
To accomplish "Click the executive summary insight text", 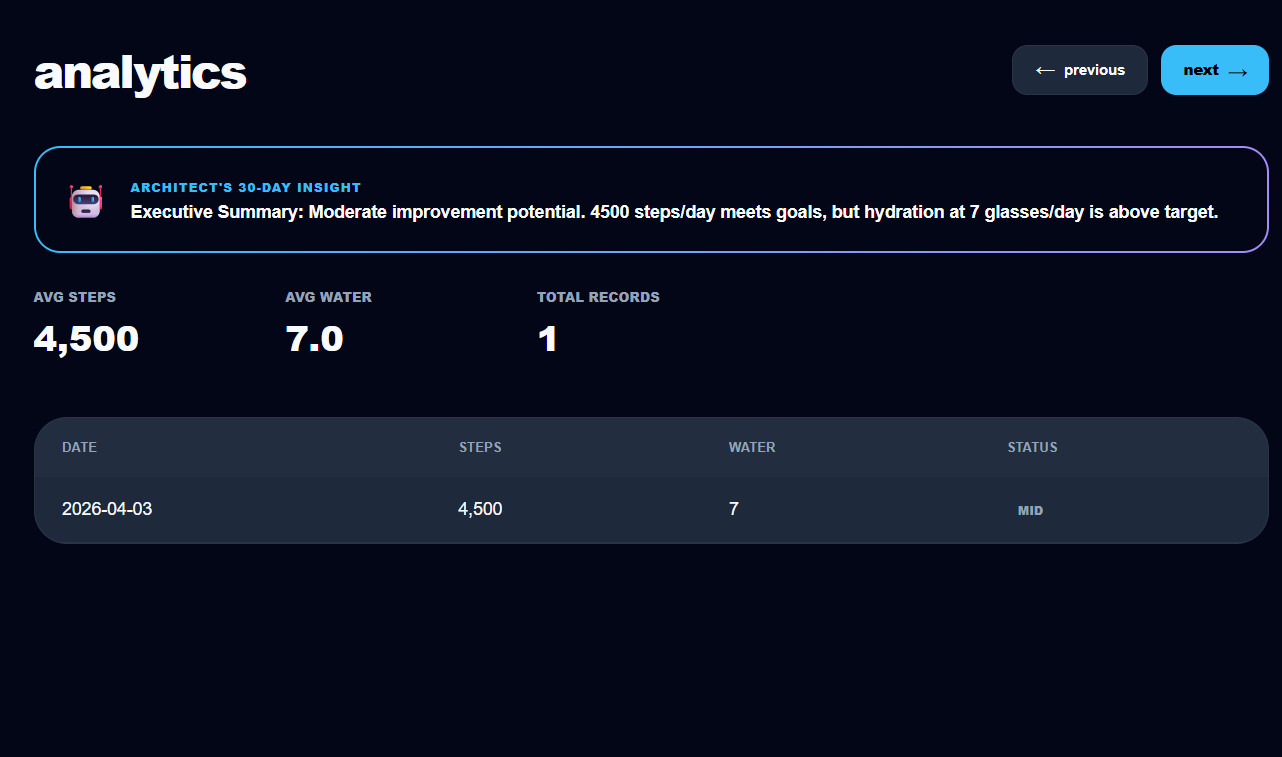I will 672,211.
